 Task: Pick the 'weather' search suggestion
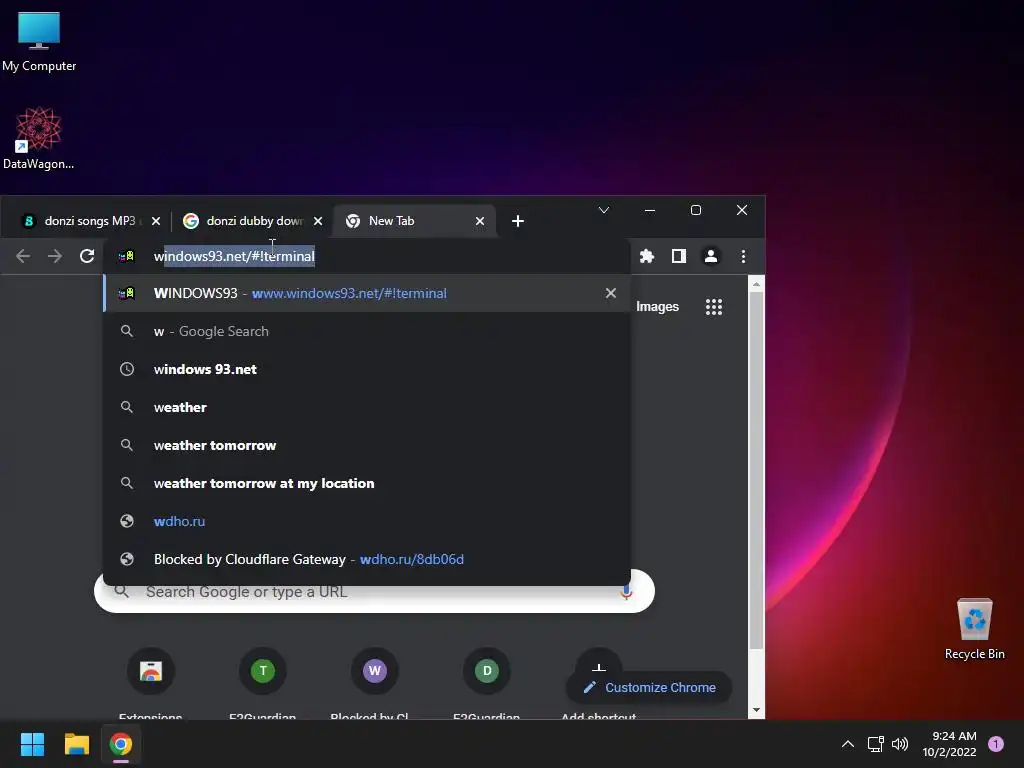click(367, 407)
